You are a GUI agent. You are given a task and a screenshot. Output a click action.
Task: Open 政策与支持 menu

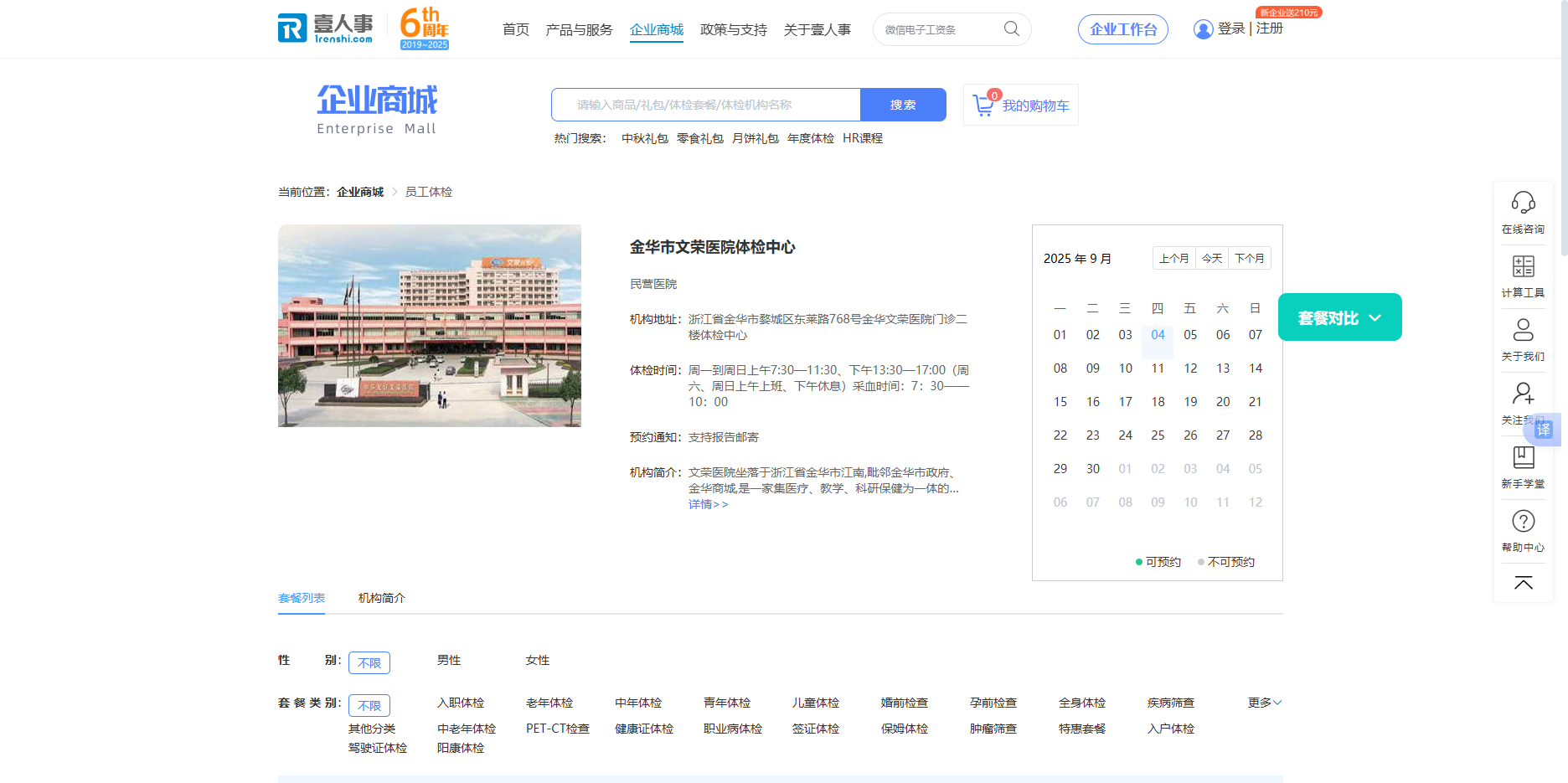pyautogui.click(x=734, y=29)
